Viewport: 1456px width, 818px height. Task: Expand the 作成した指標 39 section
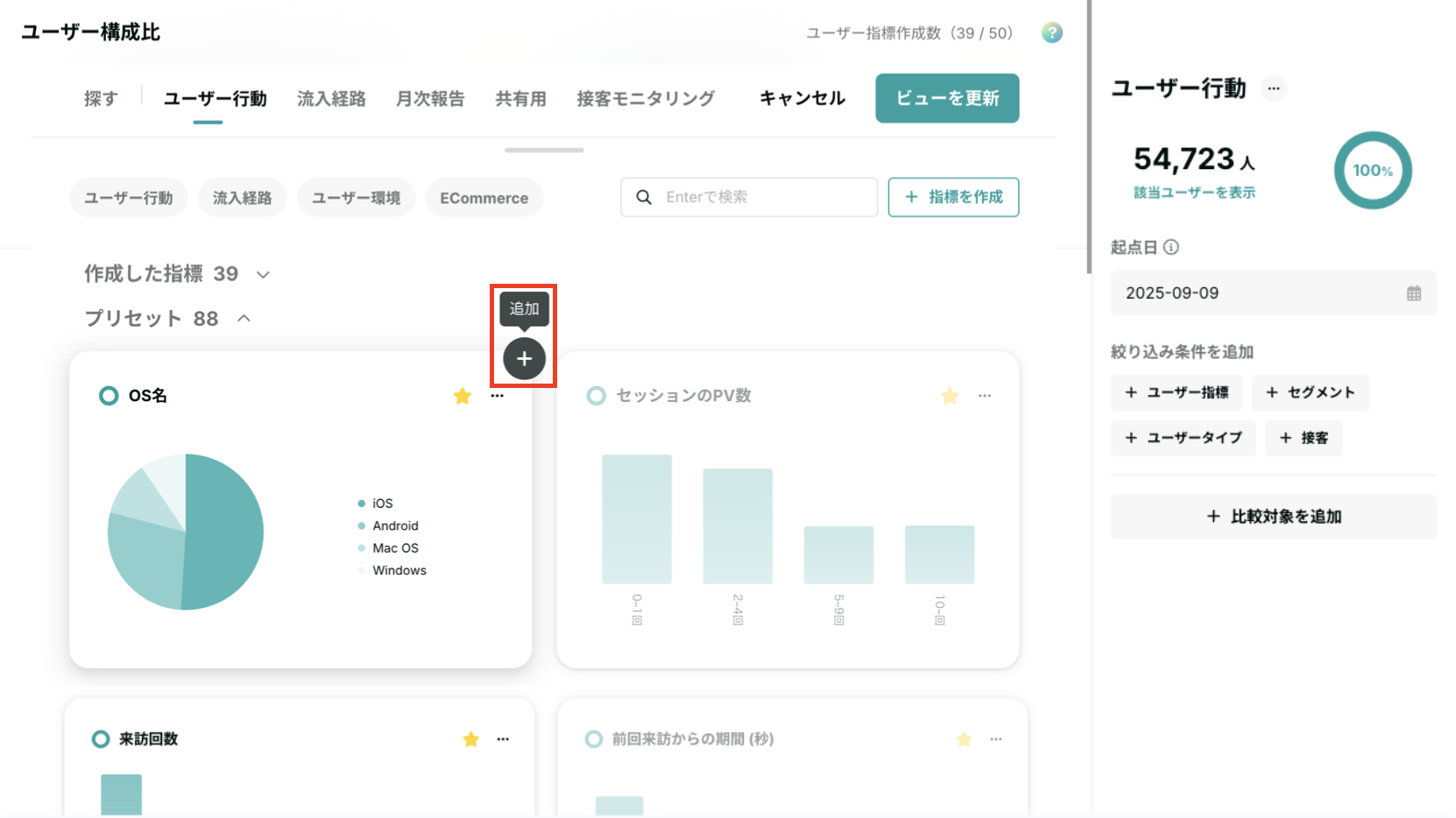pyautogui.click(x=177, y=274)
